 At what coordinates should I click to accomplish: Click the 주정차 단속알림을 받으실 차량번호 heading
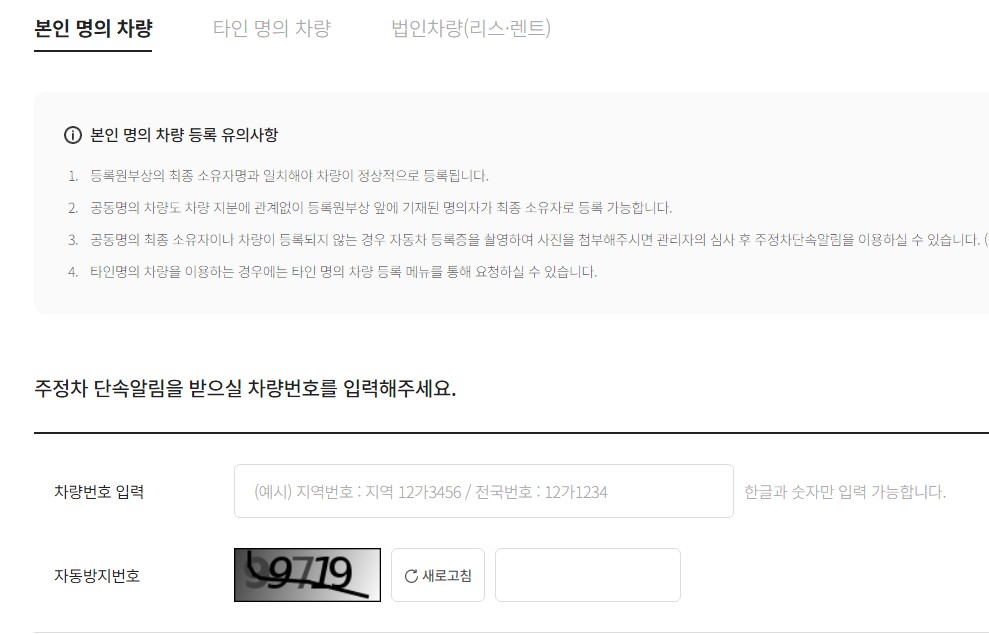tap(245, 388)
